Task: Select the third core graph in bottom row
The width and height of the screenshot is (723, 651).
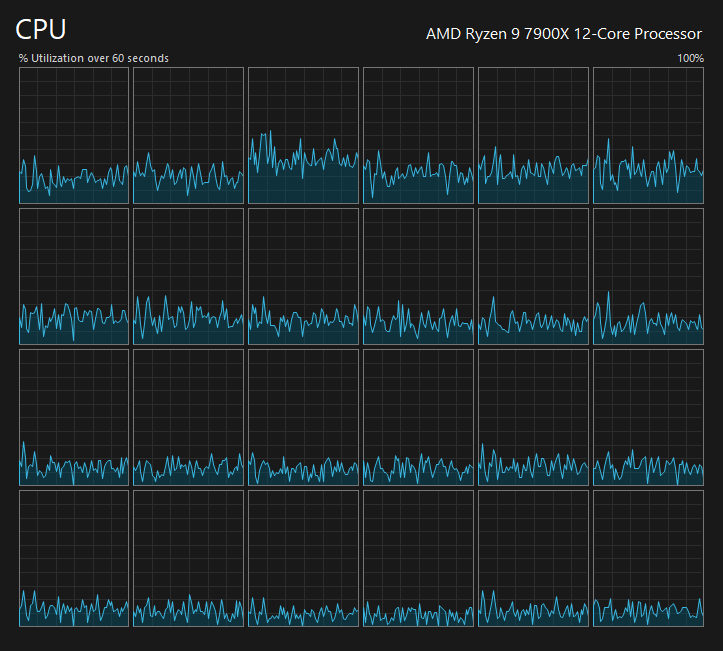Action: (303, 558)
